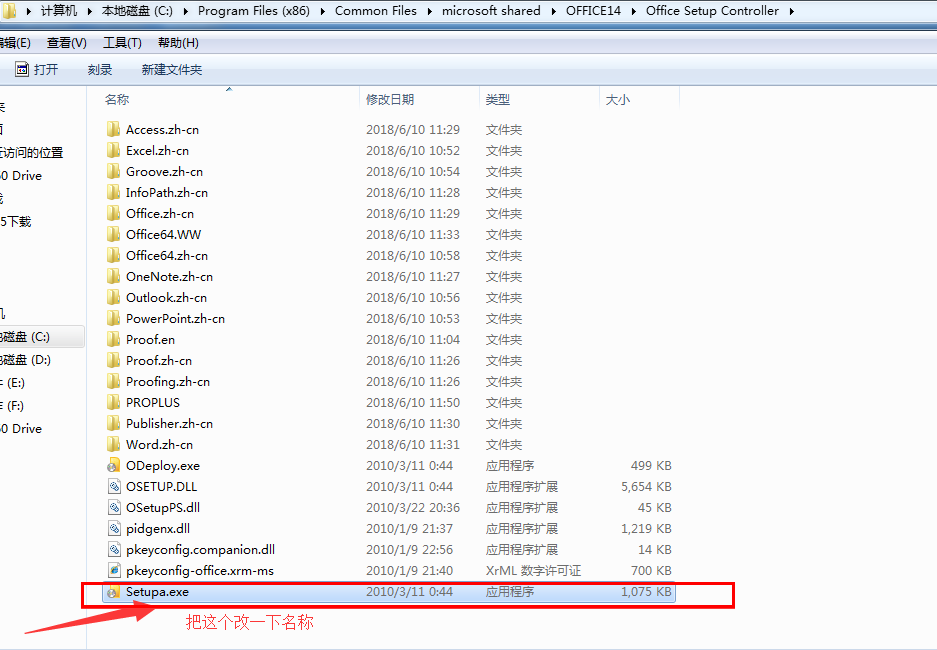Click the pidgenx.dll file icon

[114, 528]
